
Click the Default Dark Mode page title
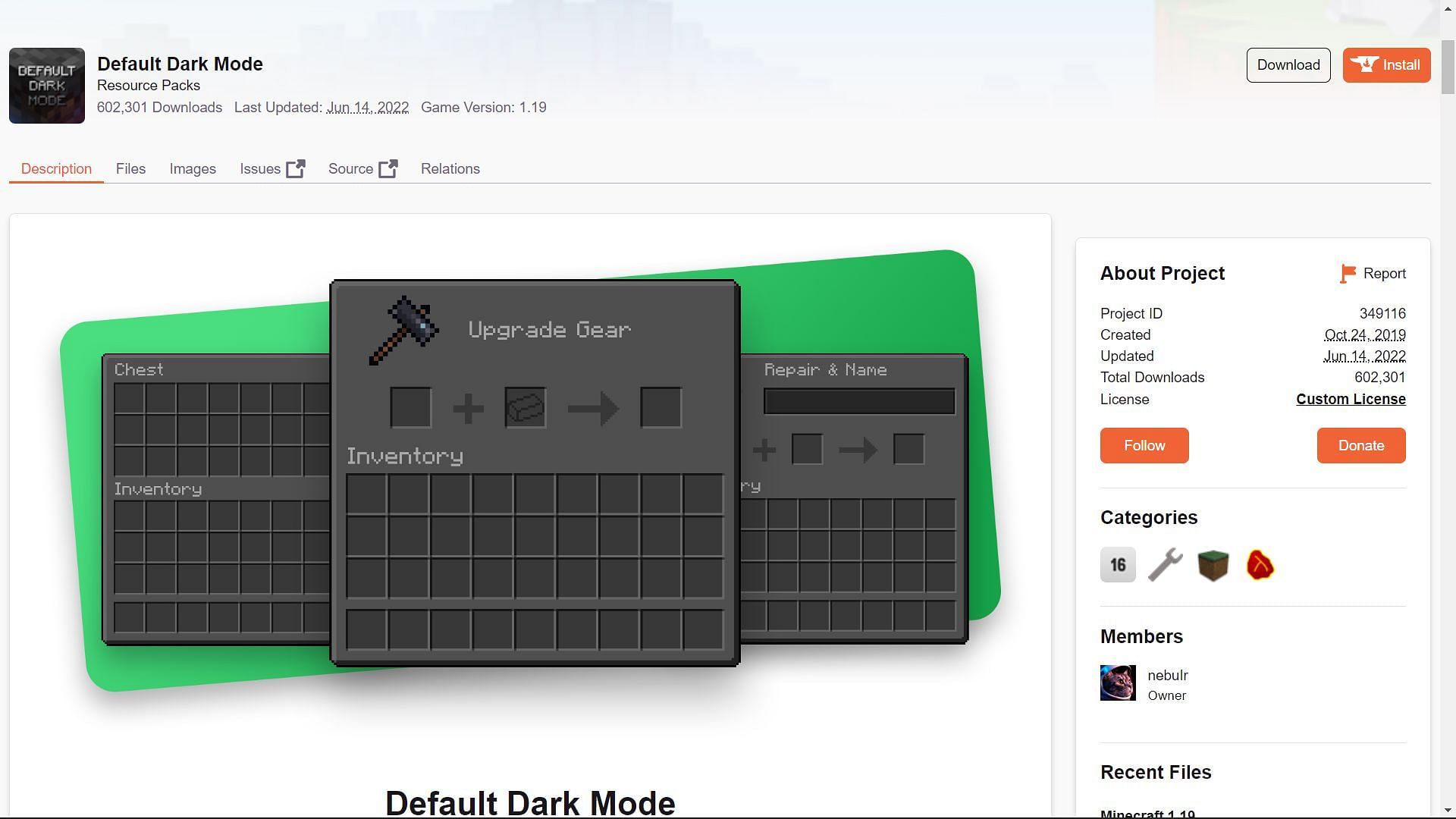[x=180, y=64]
